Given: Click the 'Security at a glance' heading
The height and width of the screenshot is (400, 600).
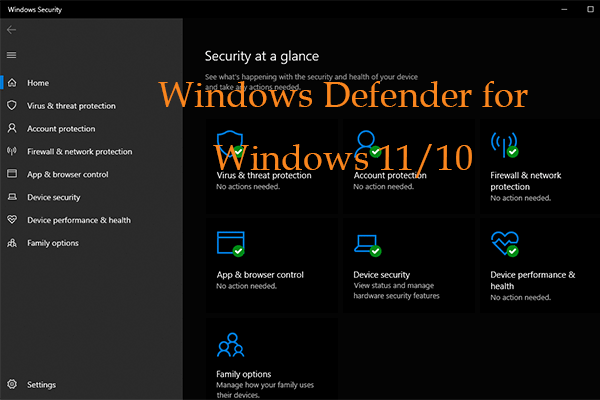Looking at the screenshot, I should (x=262, y=56).
